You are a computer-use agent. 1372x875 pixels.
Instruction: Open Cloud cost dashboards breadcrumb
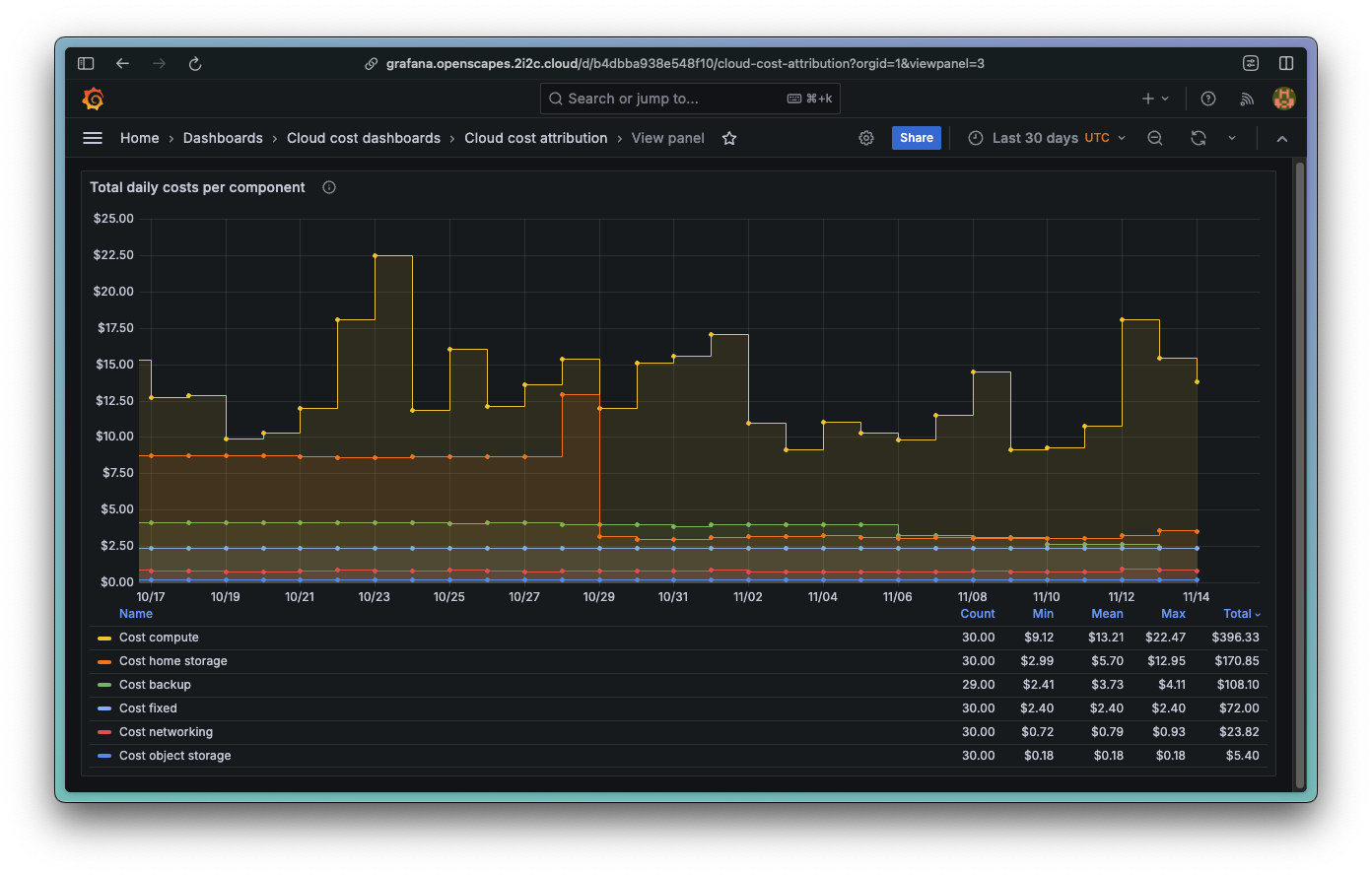click(x=363, y=138)
